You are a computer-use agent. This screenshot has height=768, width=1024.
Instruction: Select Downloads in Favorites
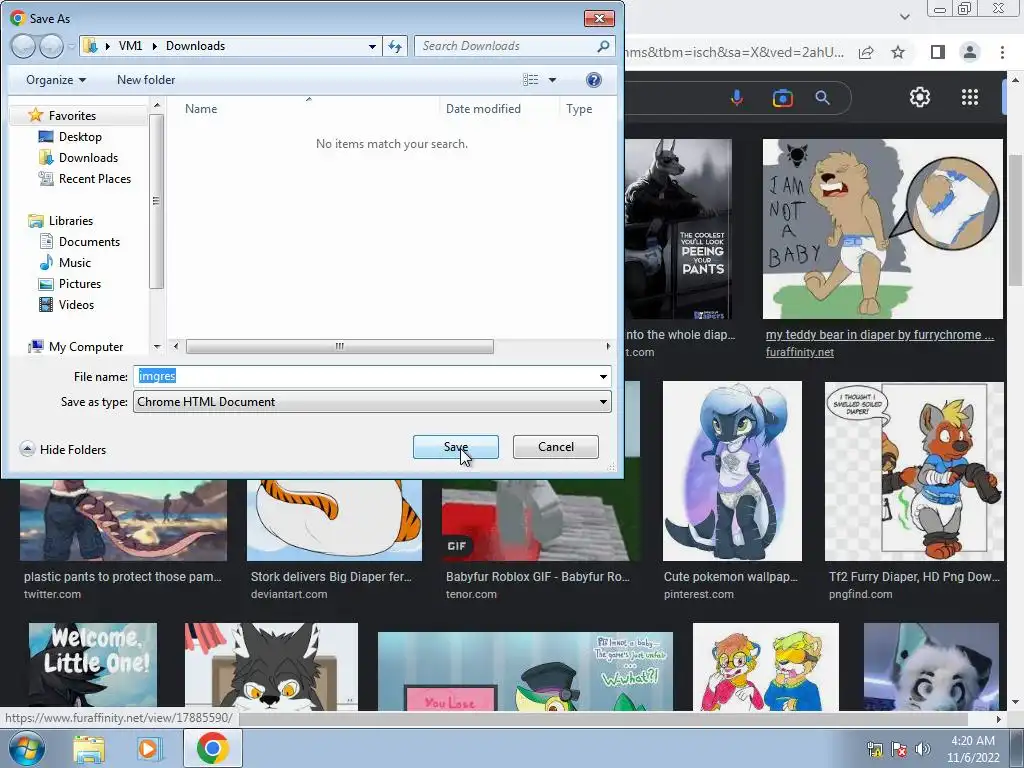pyautogui.click(x=88, y=157)
